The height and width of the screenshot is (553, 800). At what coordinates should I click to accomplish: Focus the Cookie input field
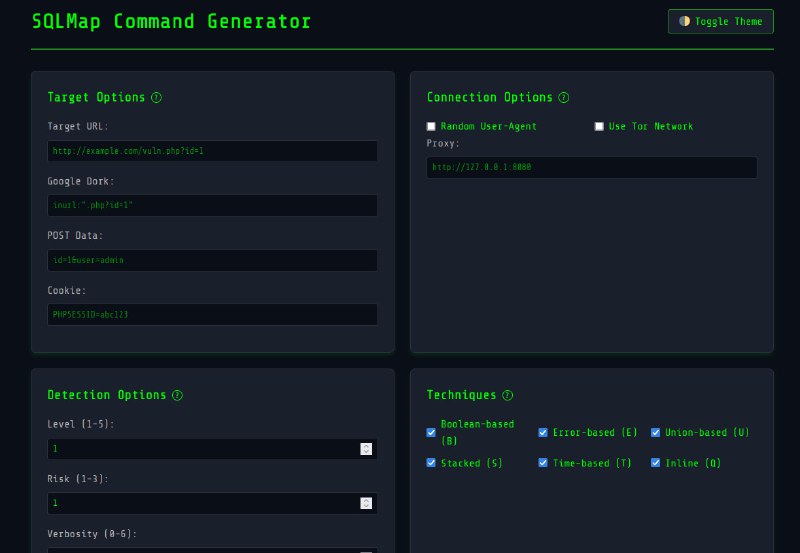(212, 315)
